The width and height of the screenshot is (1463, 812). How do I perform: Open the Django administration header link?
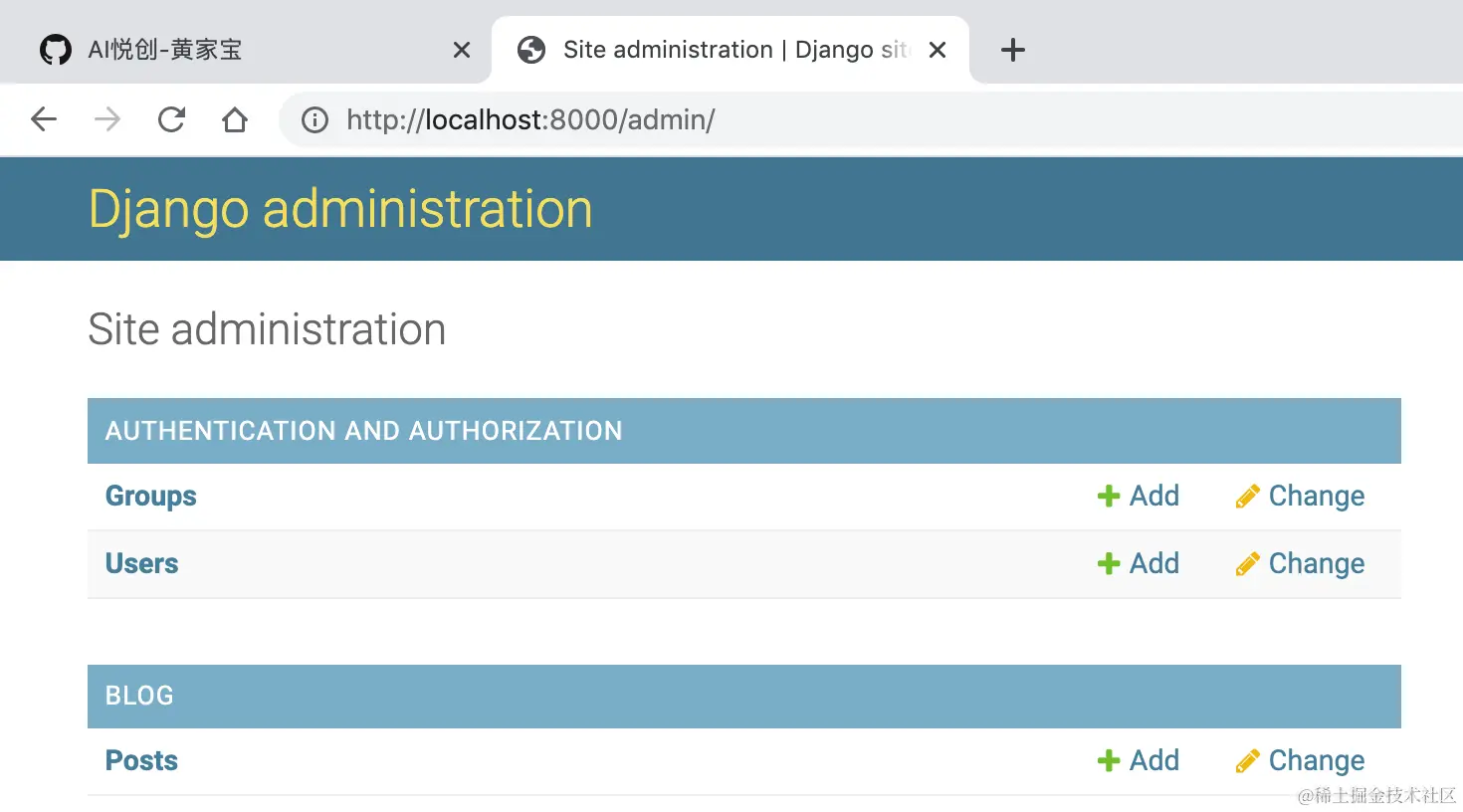coord(340,209)
